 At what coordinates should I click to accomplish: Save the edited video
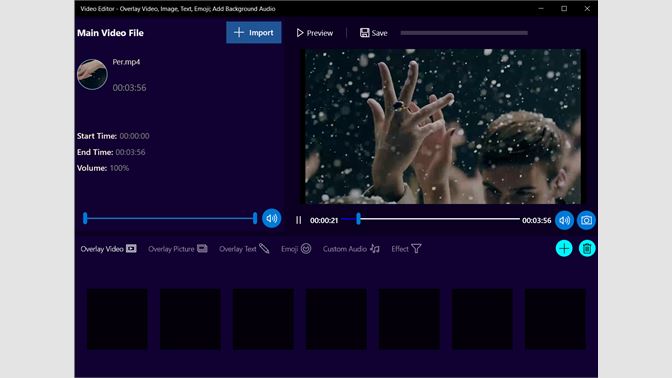click(373, 33)
